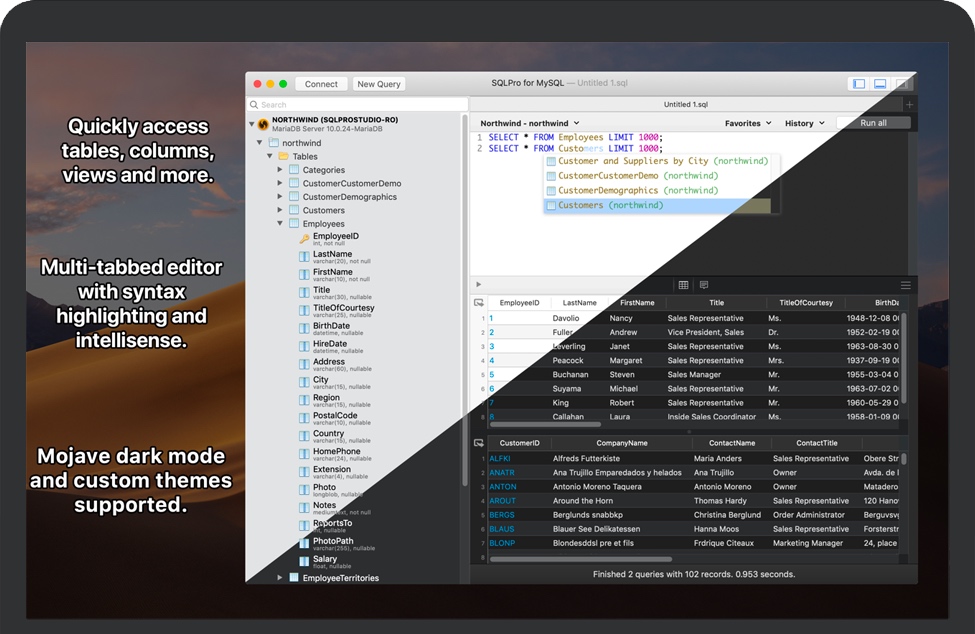Viewport: 975px width, 634px height.
Task: Click the results grid view icon
Action: point(683,285)
